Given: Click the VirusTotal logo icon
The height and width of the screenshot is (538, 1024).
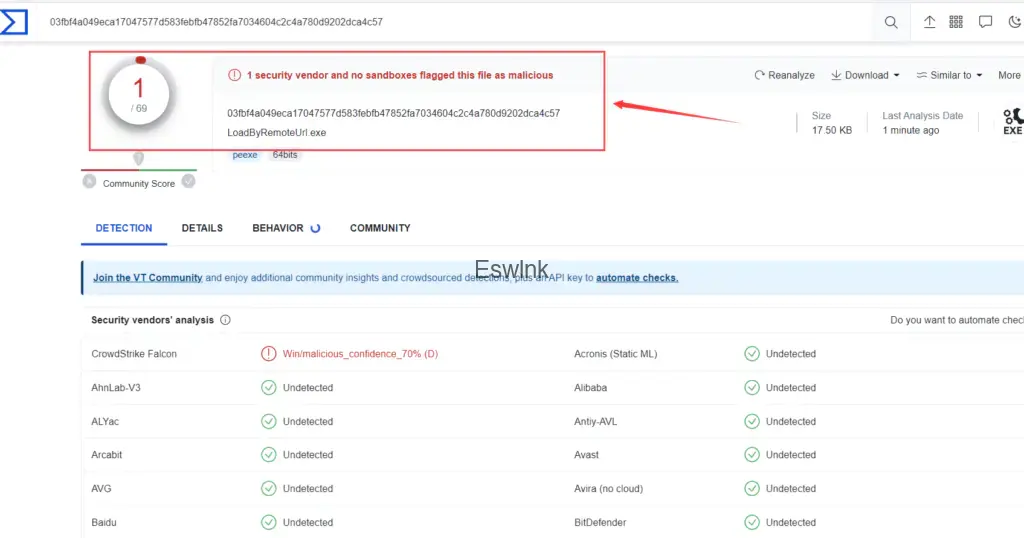Looking at the screenshot, I should (x=14, y=21).
